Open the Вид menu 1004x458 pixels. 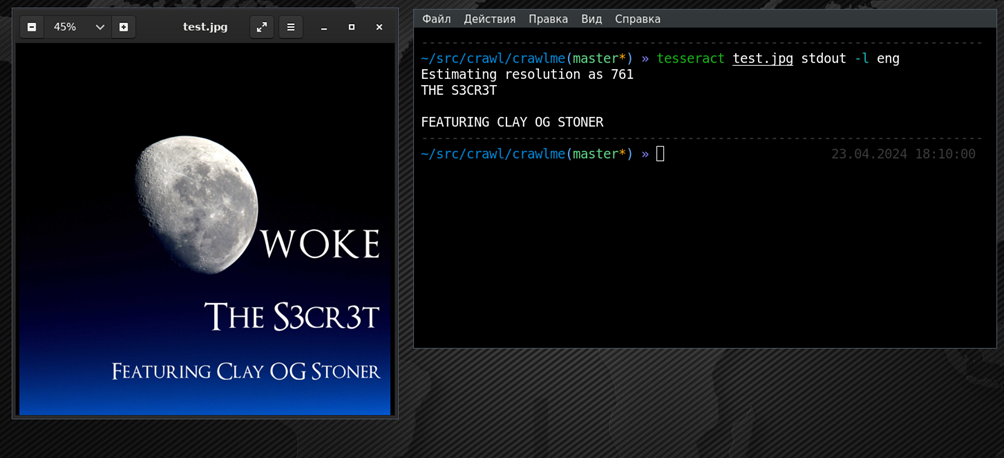coord(591,19)
